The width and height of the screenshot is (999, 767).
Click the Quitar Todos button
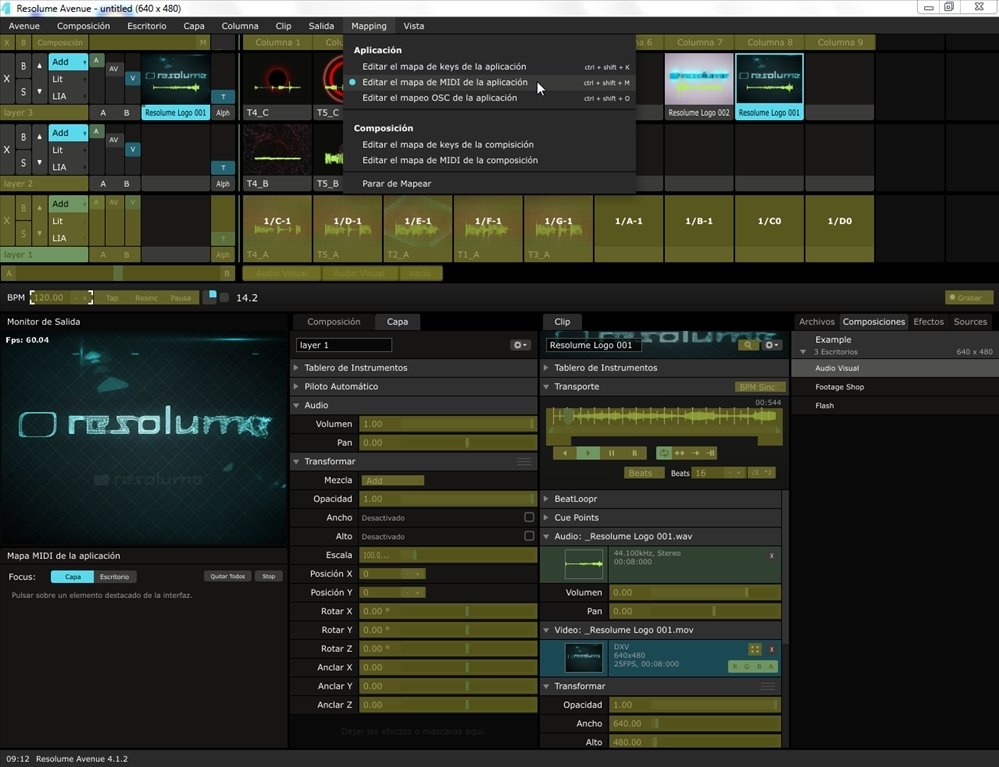coord(227,576)
